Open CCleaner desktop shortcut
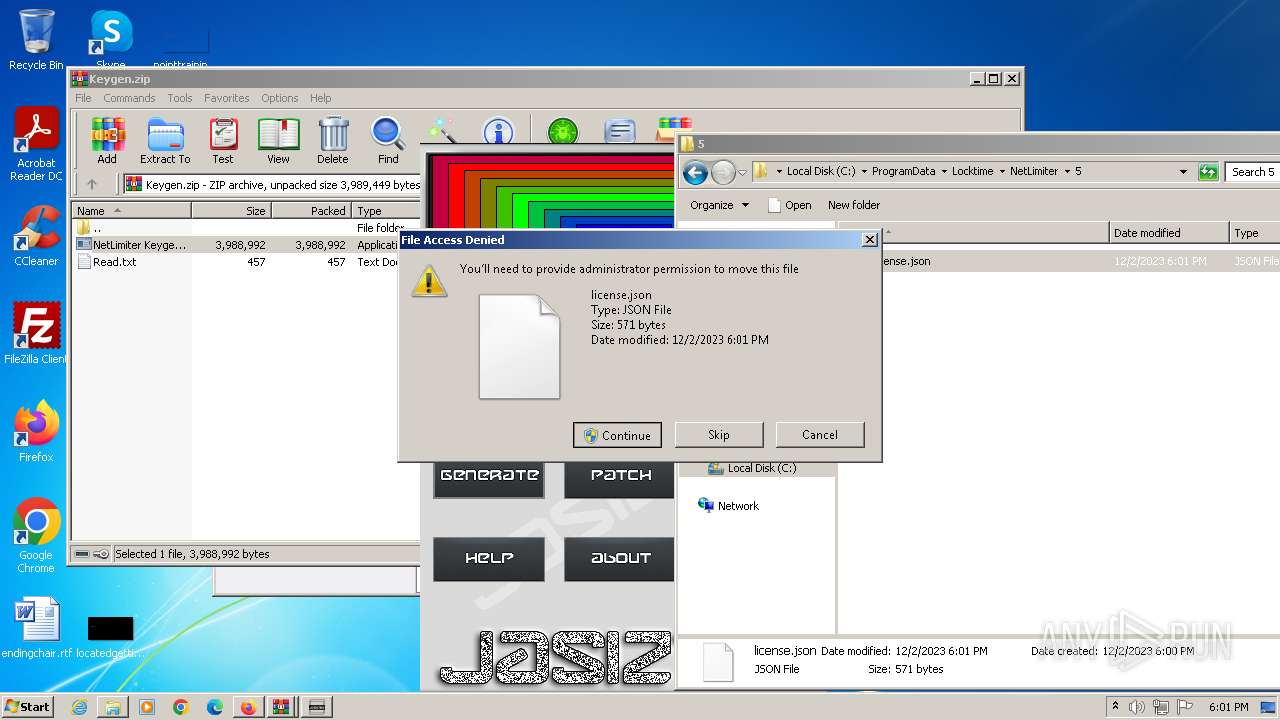This screenshot has height=720, width=1280. point(36,236)
